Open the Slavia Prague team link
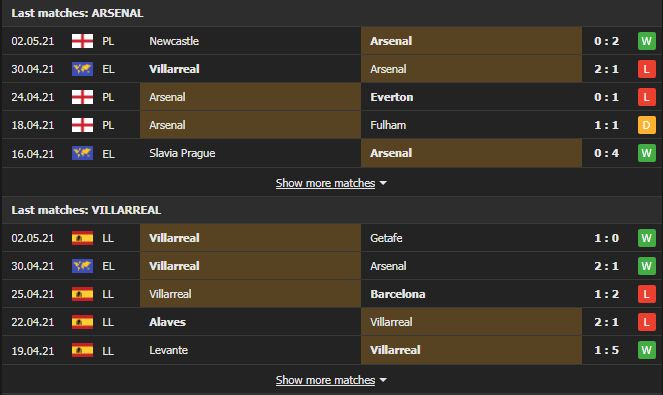The width and height of the screenshot is (663, 395). pos(182,153)
